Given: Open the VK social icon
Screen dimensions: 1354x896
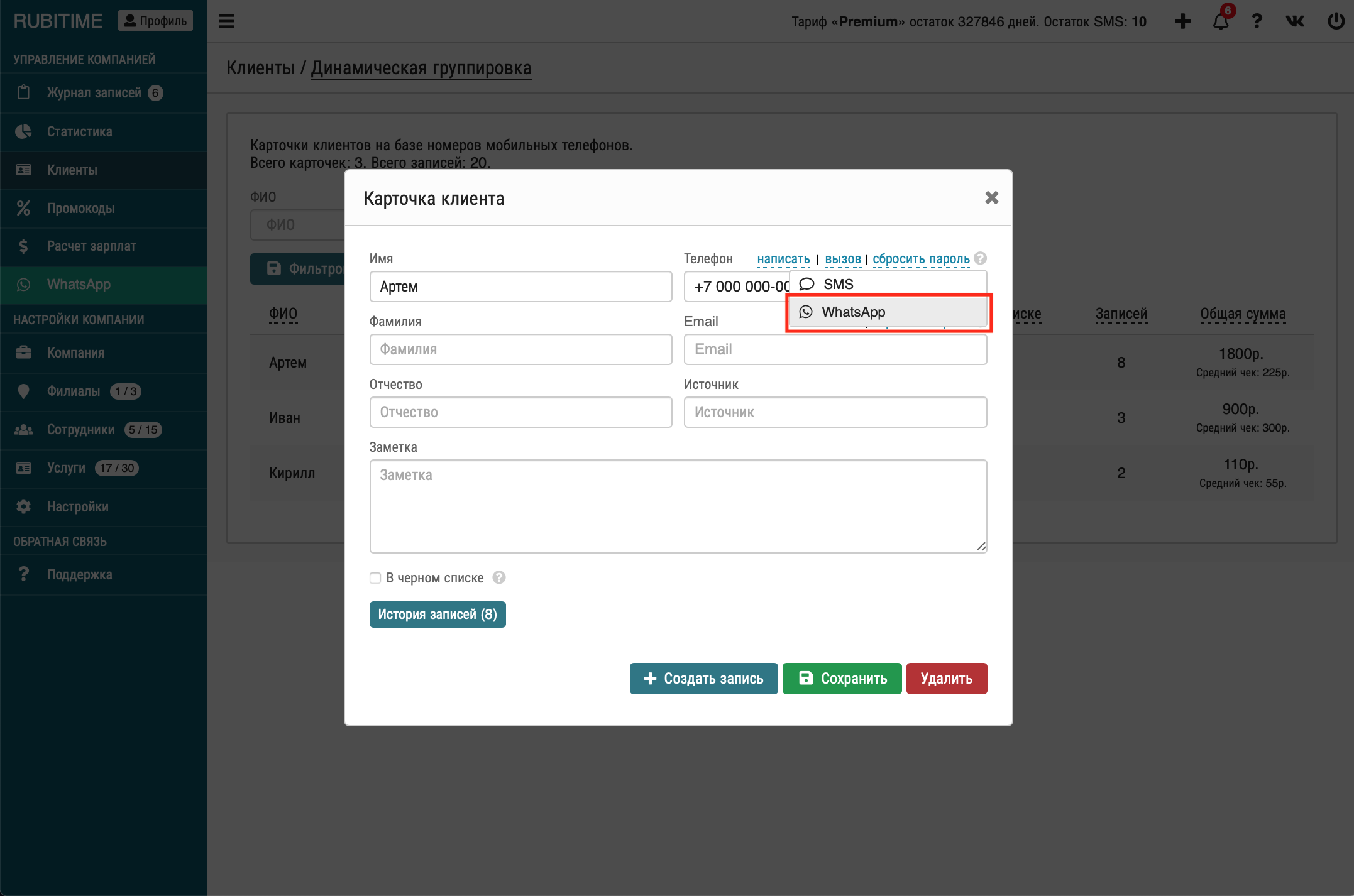Looking at the screenshot, I should point(1295,21).
